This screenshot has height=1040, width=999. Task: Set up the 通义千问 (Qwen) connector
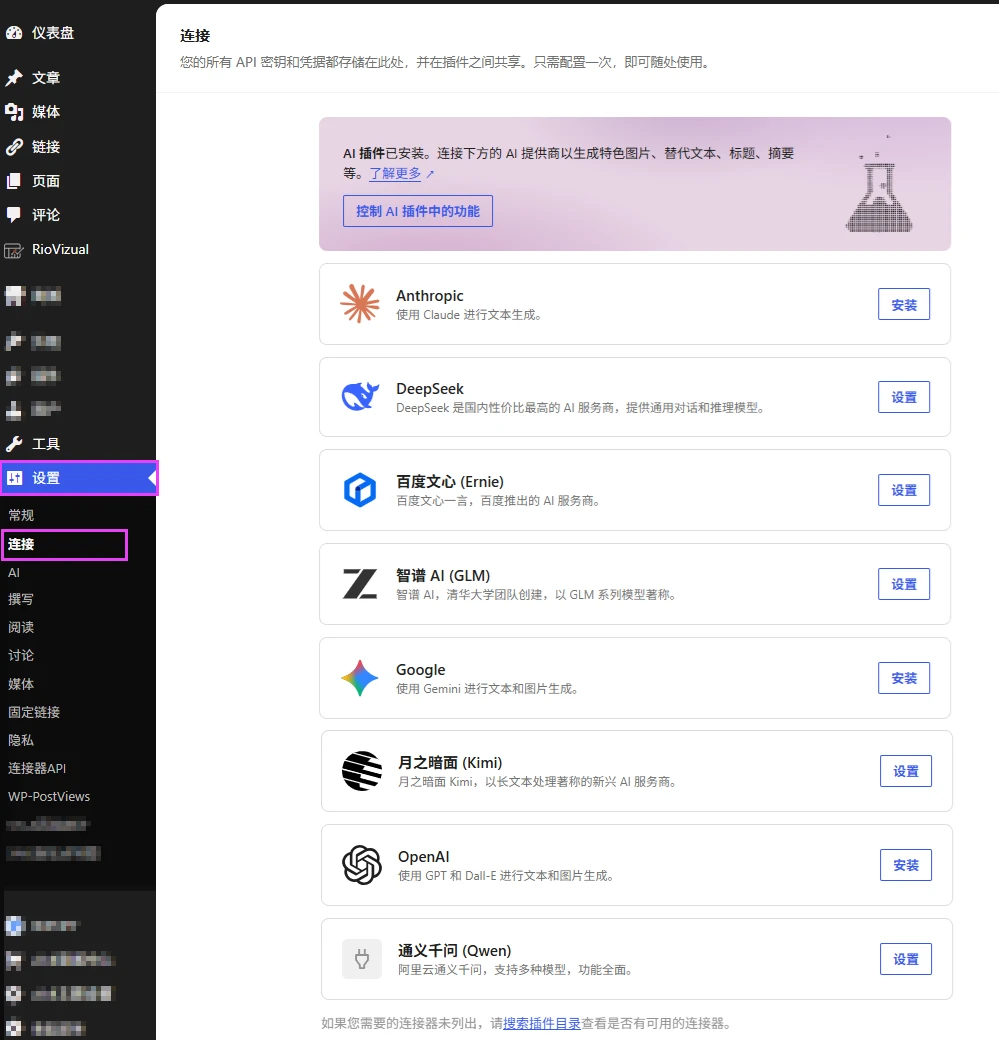pyautogui.click(x=905, y=959)
